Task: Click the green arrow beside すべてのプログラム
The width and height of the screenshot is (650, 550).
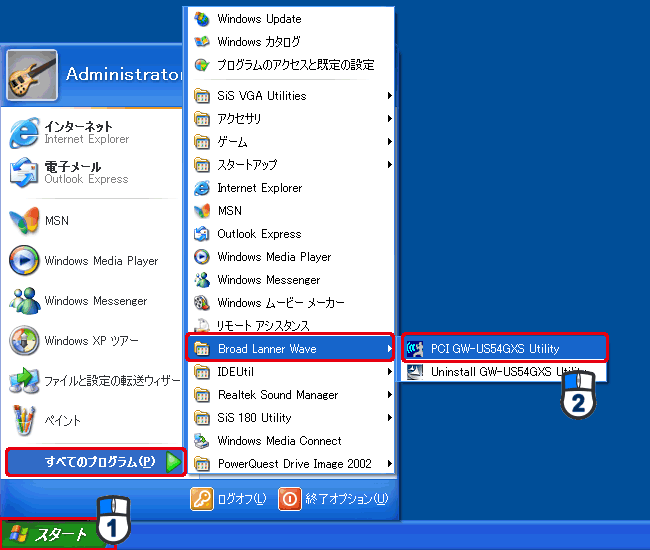Action: point(174,462)
